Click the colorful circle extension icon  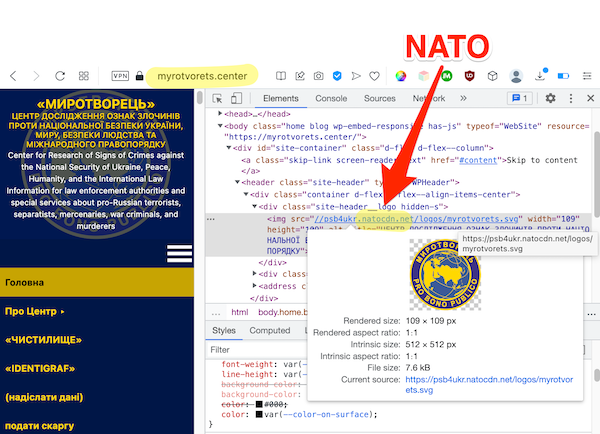[401, 76]
